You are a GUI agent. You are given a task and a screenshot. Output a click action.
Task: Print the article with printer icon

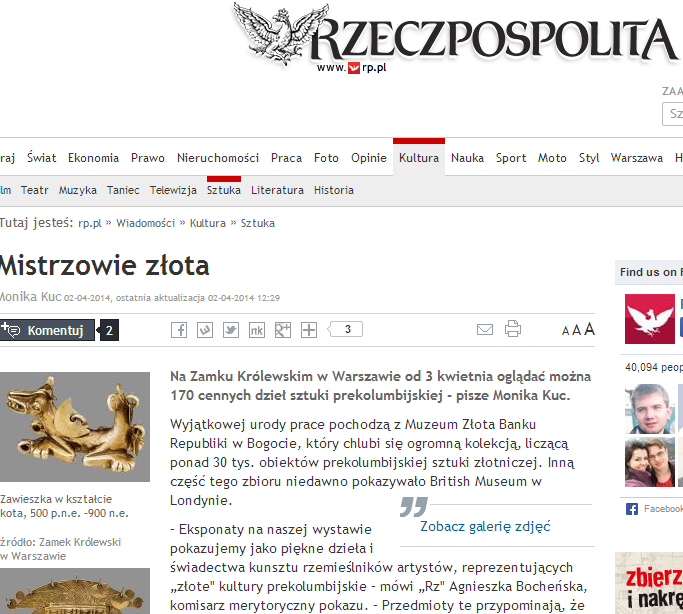coord(513,329)
